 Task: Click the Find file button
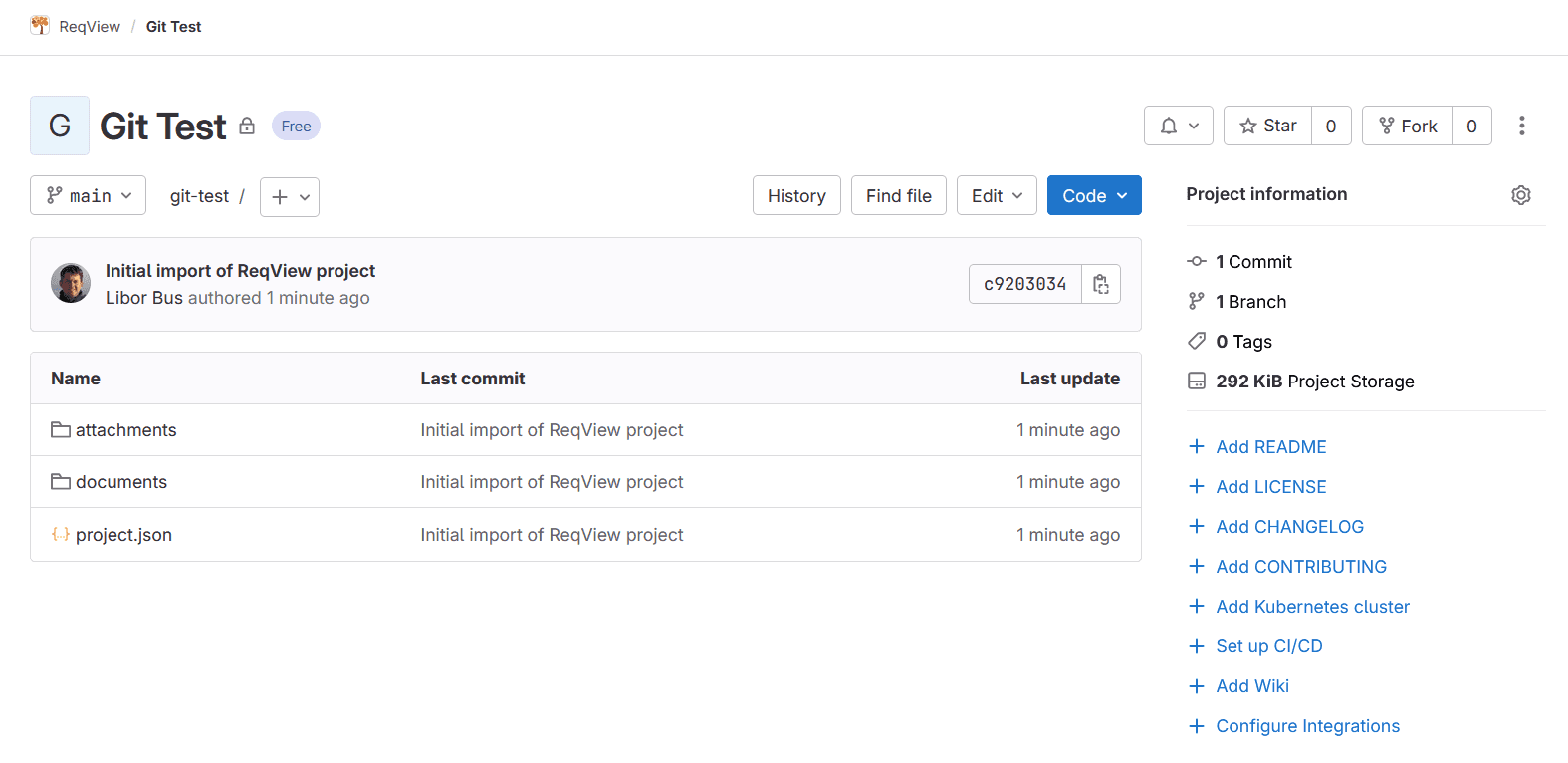[x=899, y=195]
